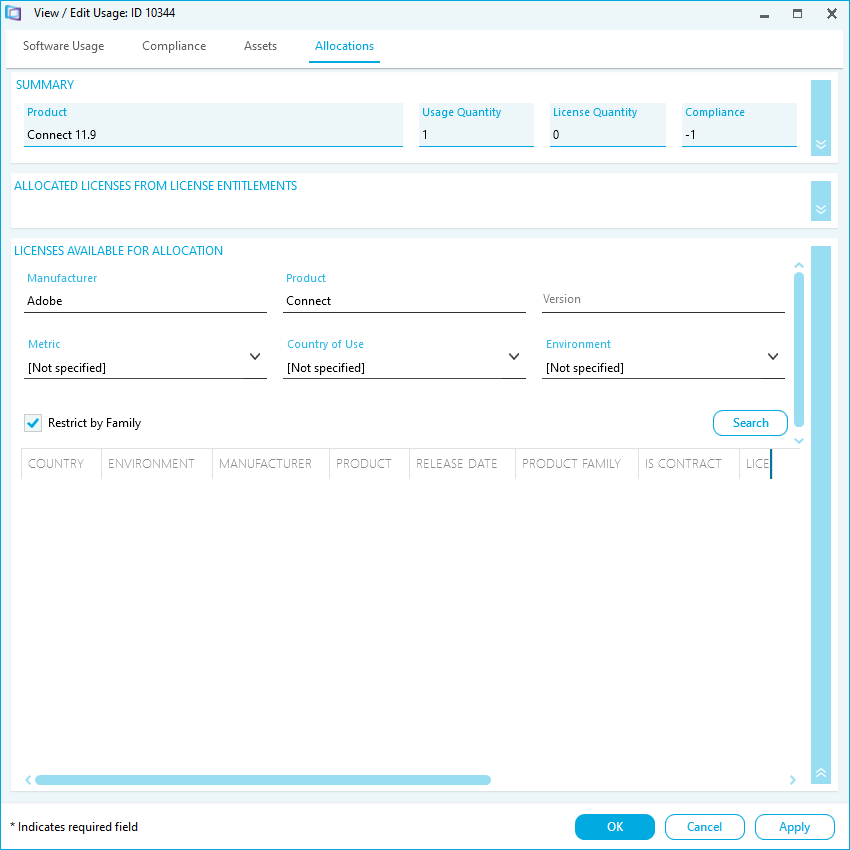
Task: Switch to the Software Usage tab
Action: coord(63,46)
